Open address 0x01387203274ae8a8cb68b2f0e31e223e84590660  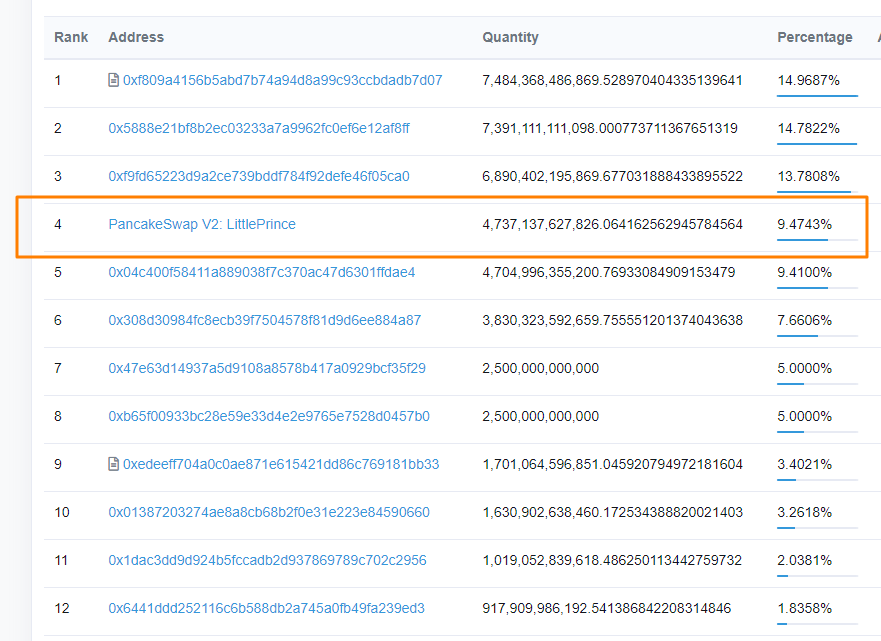pyautogui.click(x=269, y=512)
